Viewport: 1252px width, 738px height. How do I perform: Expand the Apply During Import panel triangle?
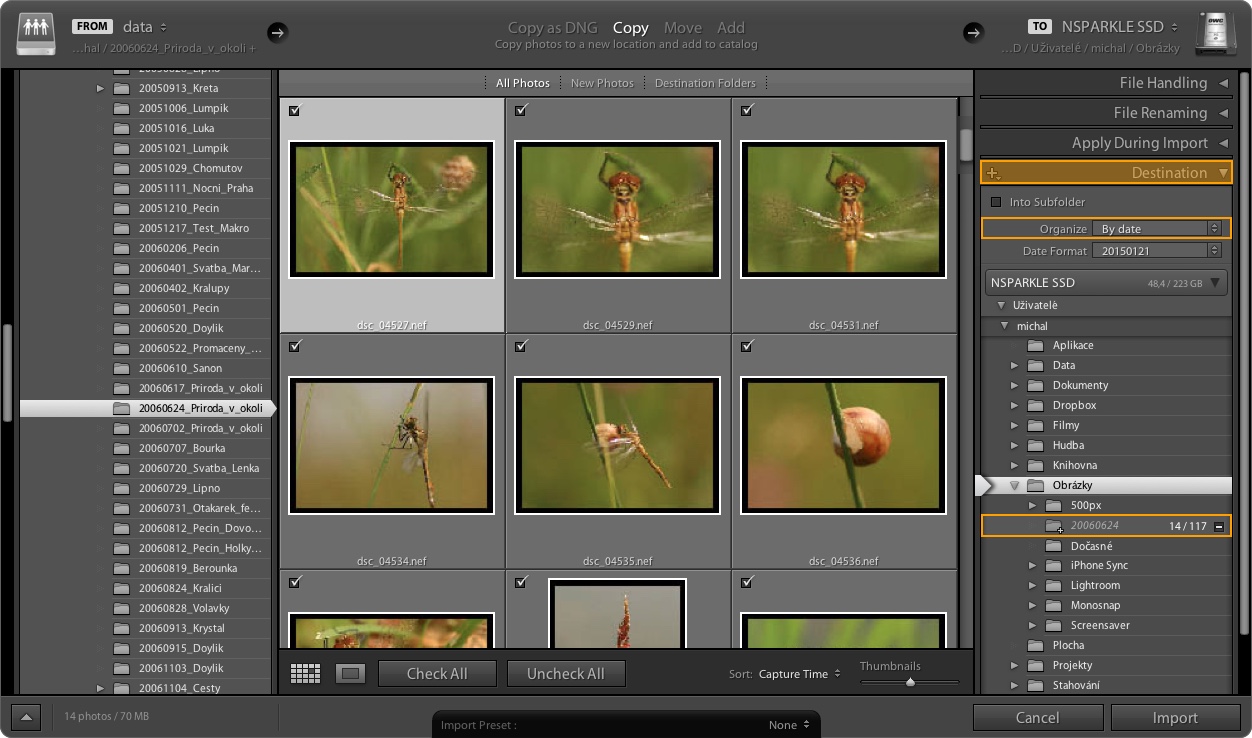(1222, 143)
